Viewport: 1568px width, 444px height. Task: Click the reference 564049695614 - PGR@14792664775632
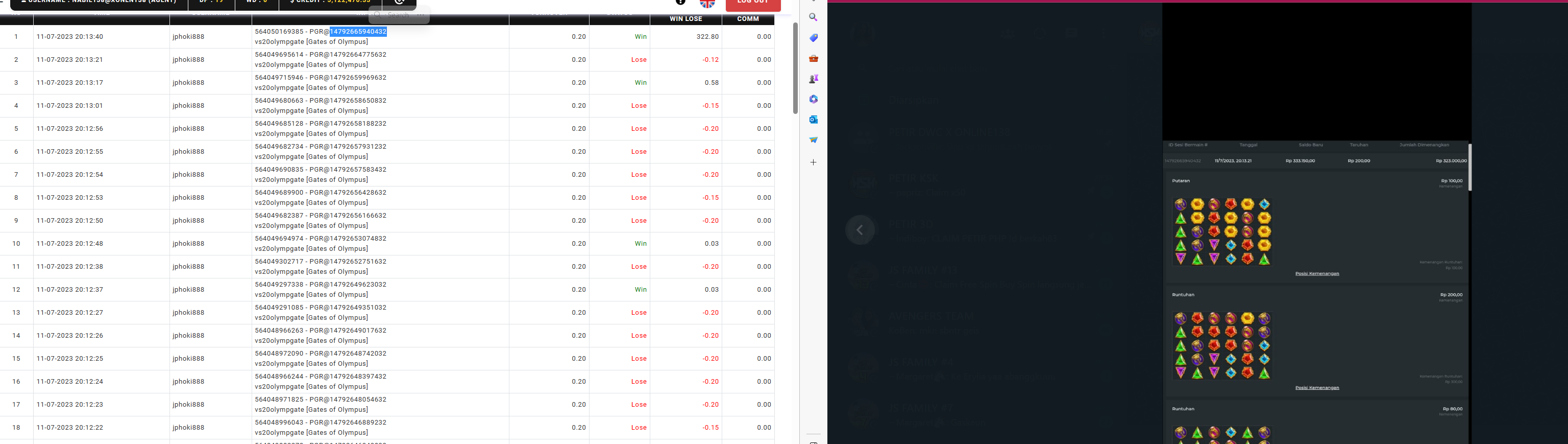pyautogui.click(x=320, y=55)
